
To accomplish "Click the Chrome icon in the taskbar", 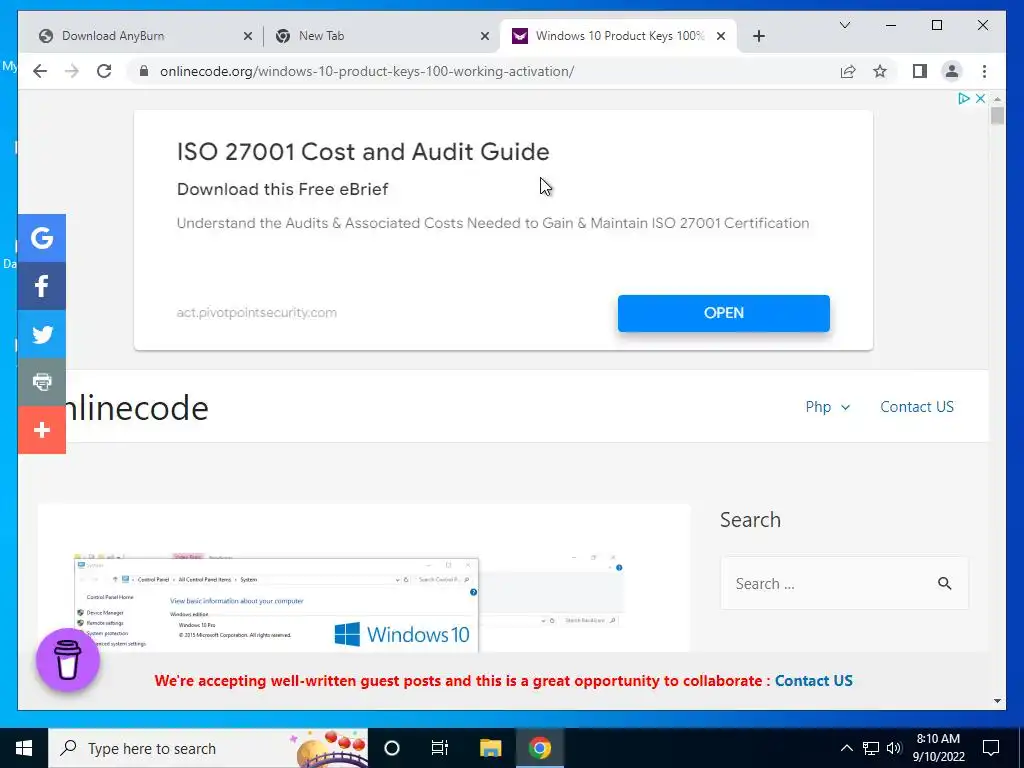I will [539, 748].
